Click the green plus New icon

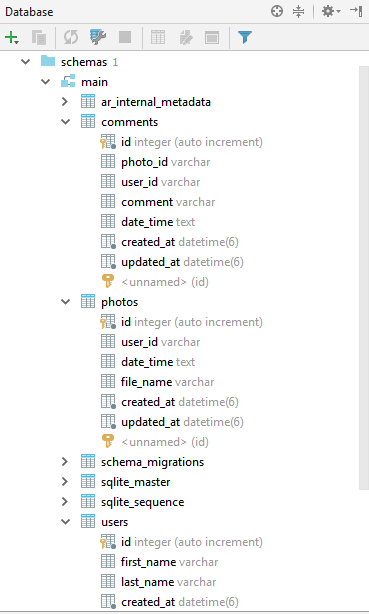[x=12, y=38]
